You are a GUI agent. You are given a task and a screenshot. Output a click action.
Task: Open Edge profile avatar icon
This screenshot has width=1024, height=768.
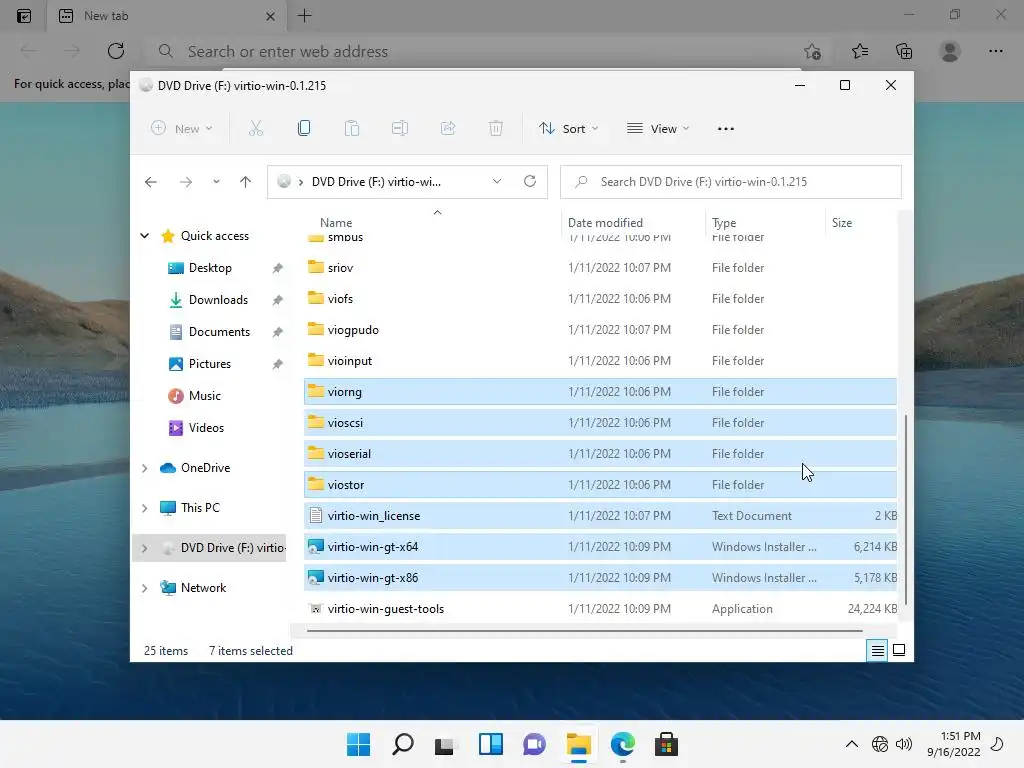coord(950,51)
